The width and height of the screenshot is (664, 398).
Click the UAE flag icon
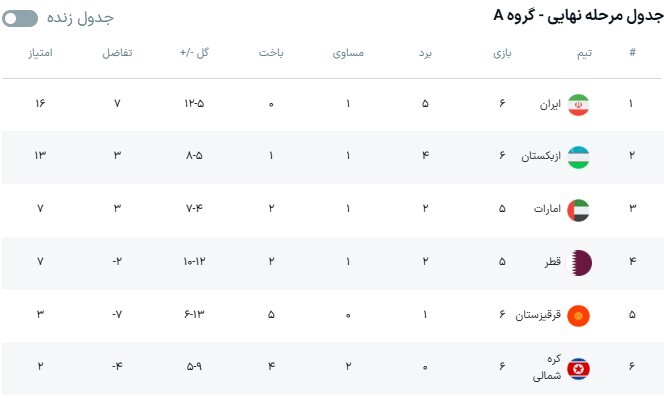point(578,210)
